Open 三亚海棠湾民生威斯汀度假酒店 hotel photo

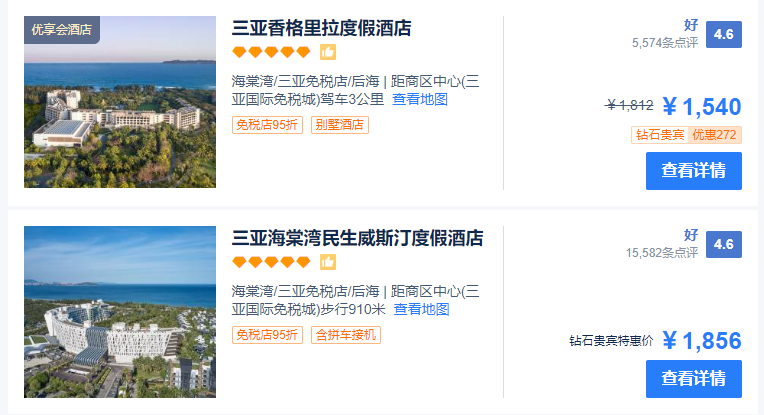(x=120, y=312)
